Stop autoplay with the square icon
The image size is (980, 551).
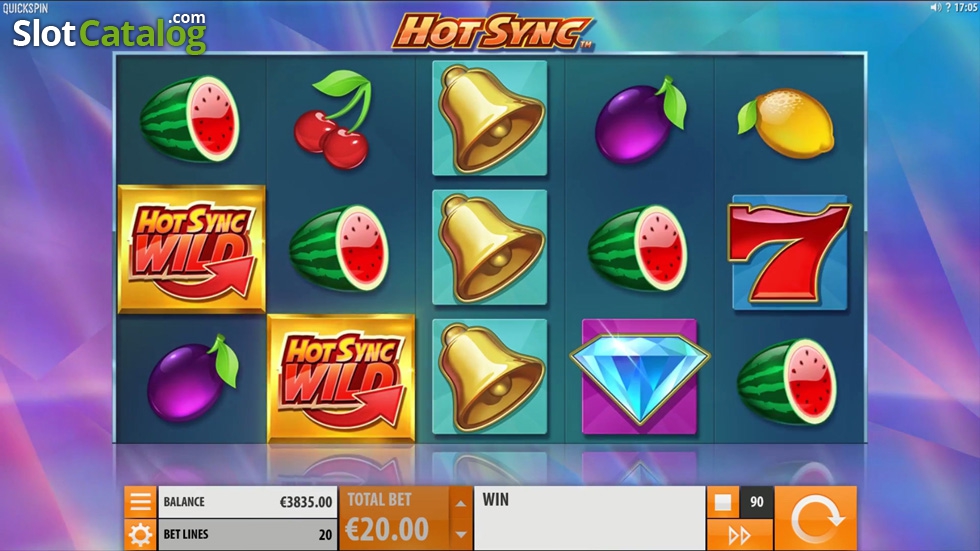pyautogui.click(x=723, y=502)
